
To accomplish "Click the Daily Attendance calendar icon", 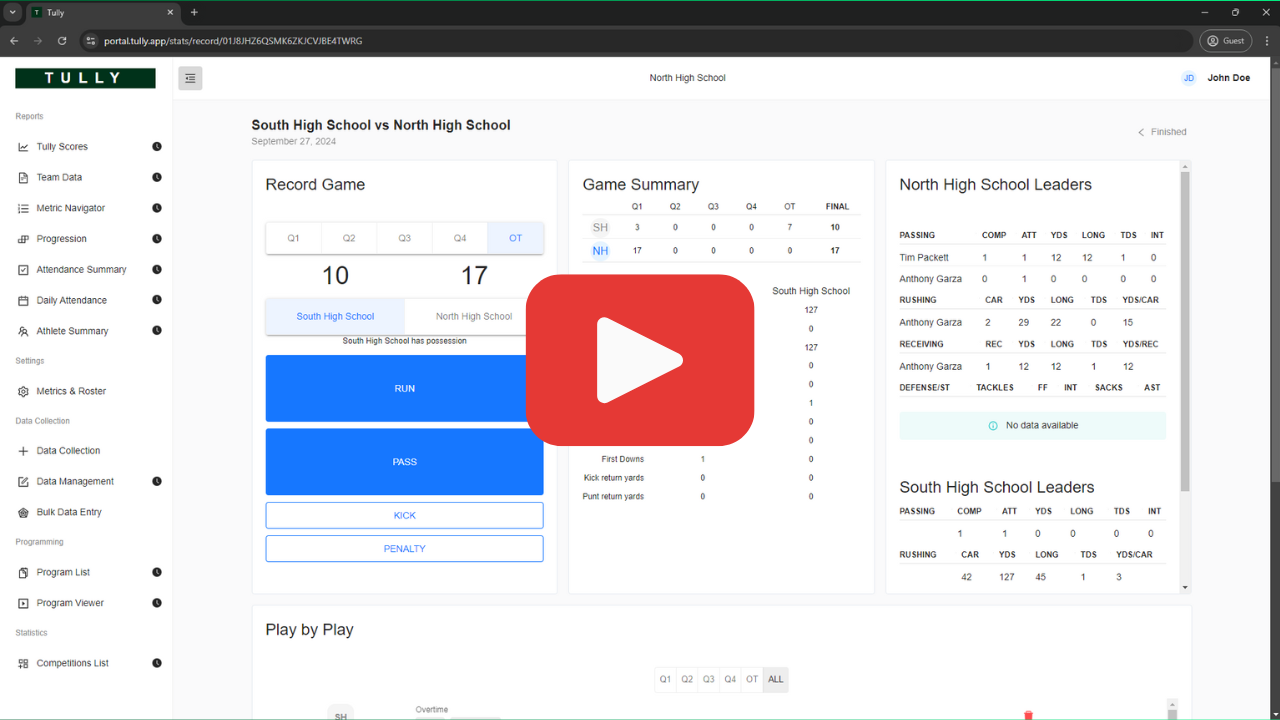I will pyautogui.click(x=24, y=300).
